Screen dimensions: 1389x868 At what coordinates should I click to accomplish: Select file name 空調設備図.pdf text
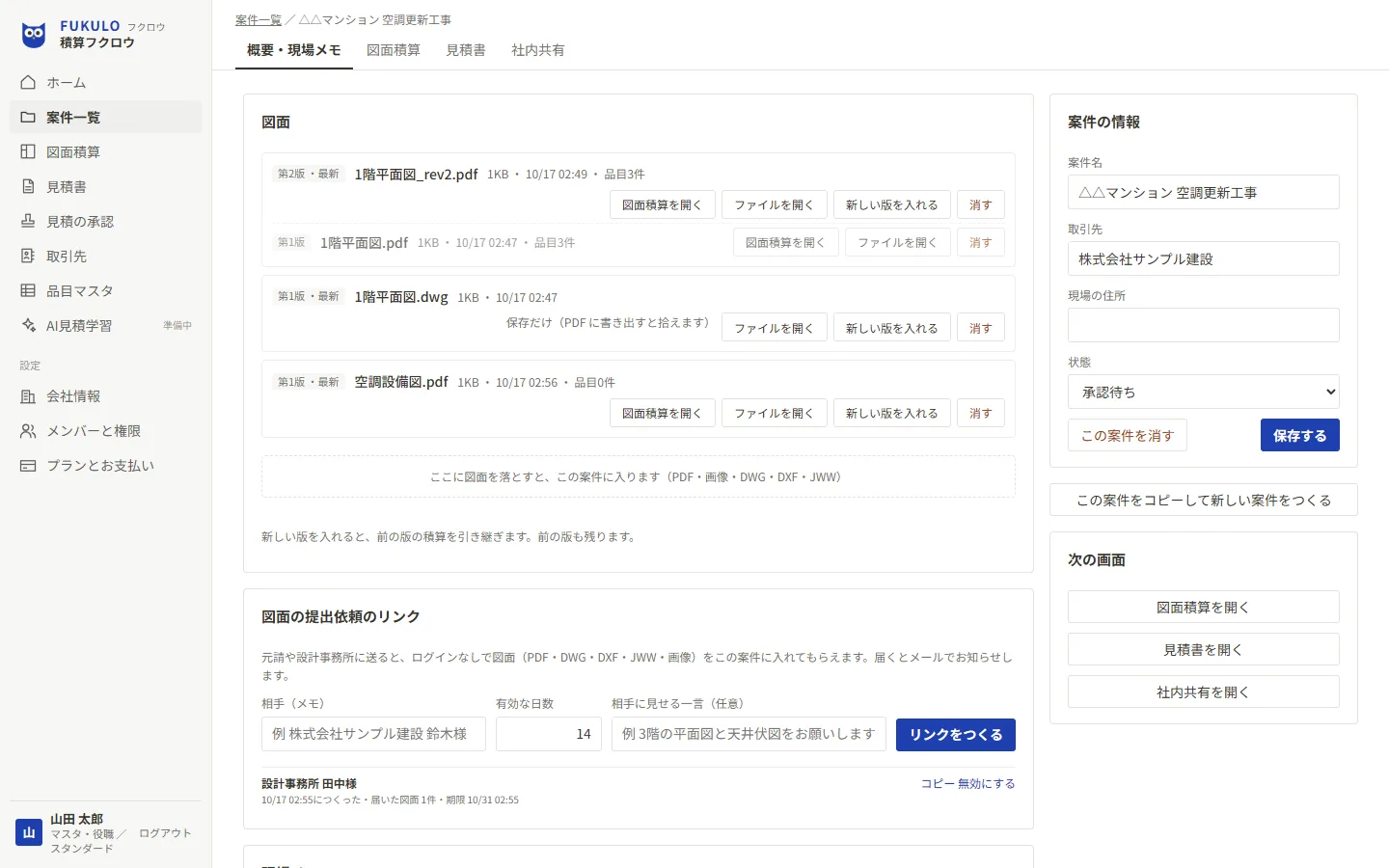pyautogui.click(x=401, y=382)
